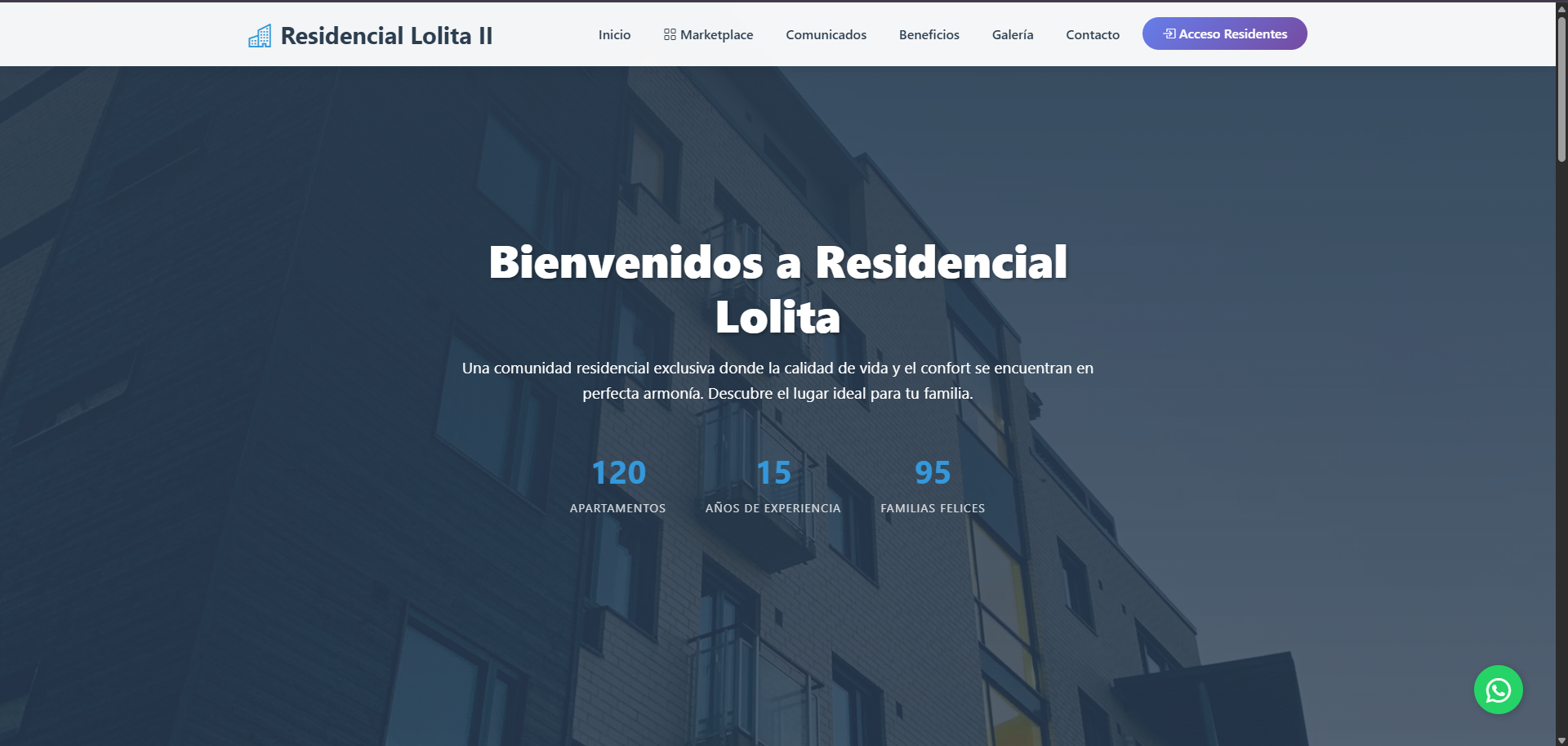This screenshot has width=1568, height=746.
Task: Click the login arrow icon in Acceso Residentes button
Action: pos(1169,34)
